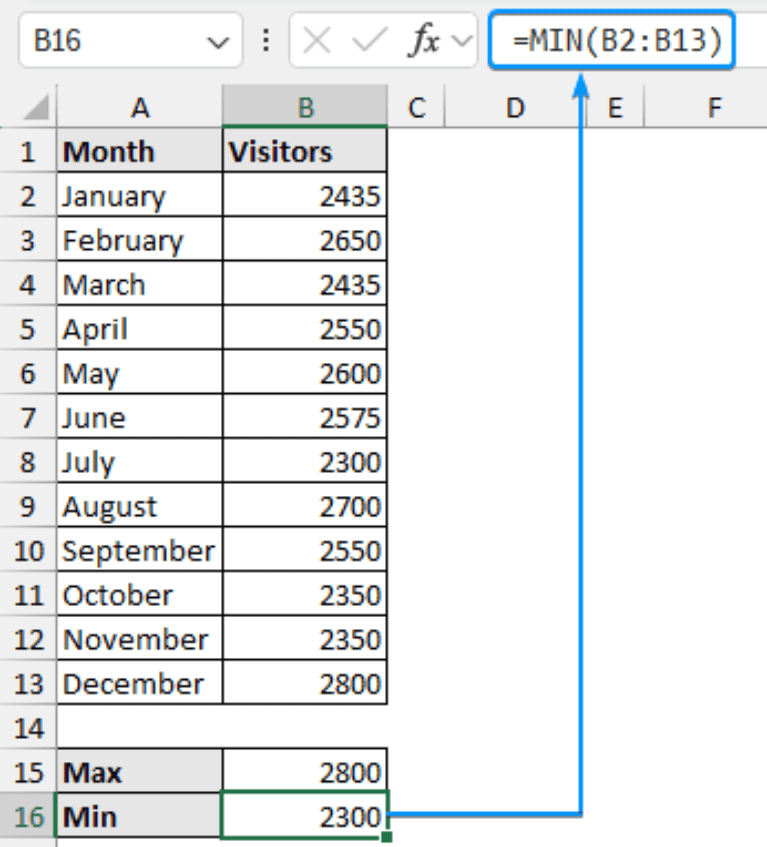Click the formula bar showing =MIN(B2:B13)
The height and width of the screenshot is (847, 767).
pos(610,40)
